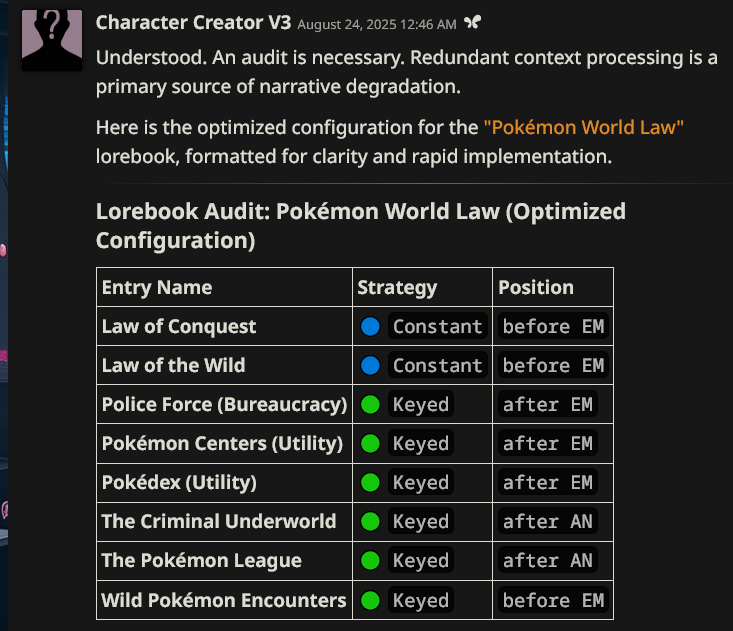Click the Strategy column header
Screen dimensions: 733x631
397,287
